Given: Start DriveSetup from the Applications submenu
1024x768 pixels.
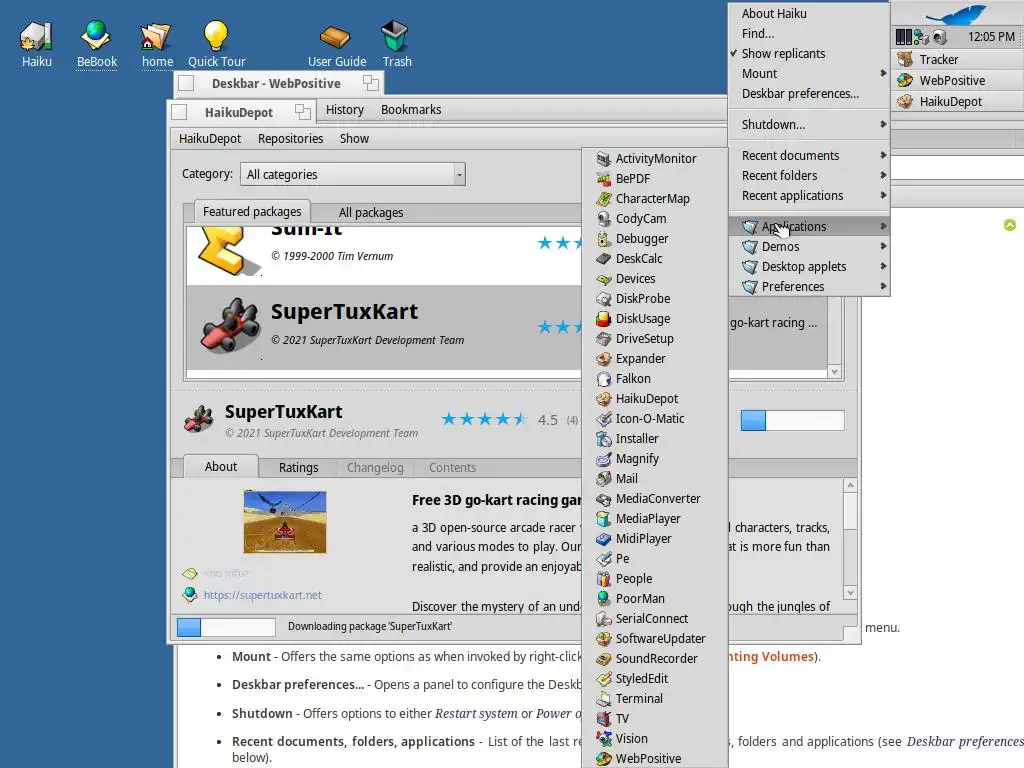Looking at the screenshot, I should click(x=654, y=338).
